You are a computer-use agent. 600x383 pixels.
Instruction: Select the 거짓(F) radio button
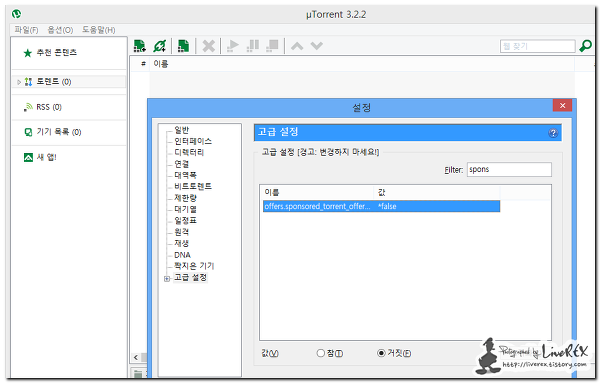point(381,353)
